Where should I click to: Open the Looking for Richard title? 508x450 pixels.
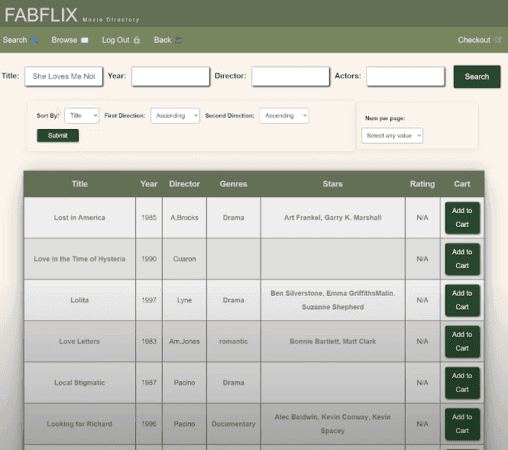[80, 424]
